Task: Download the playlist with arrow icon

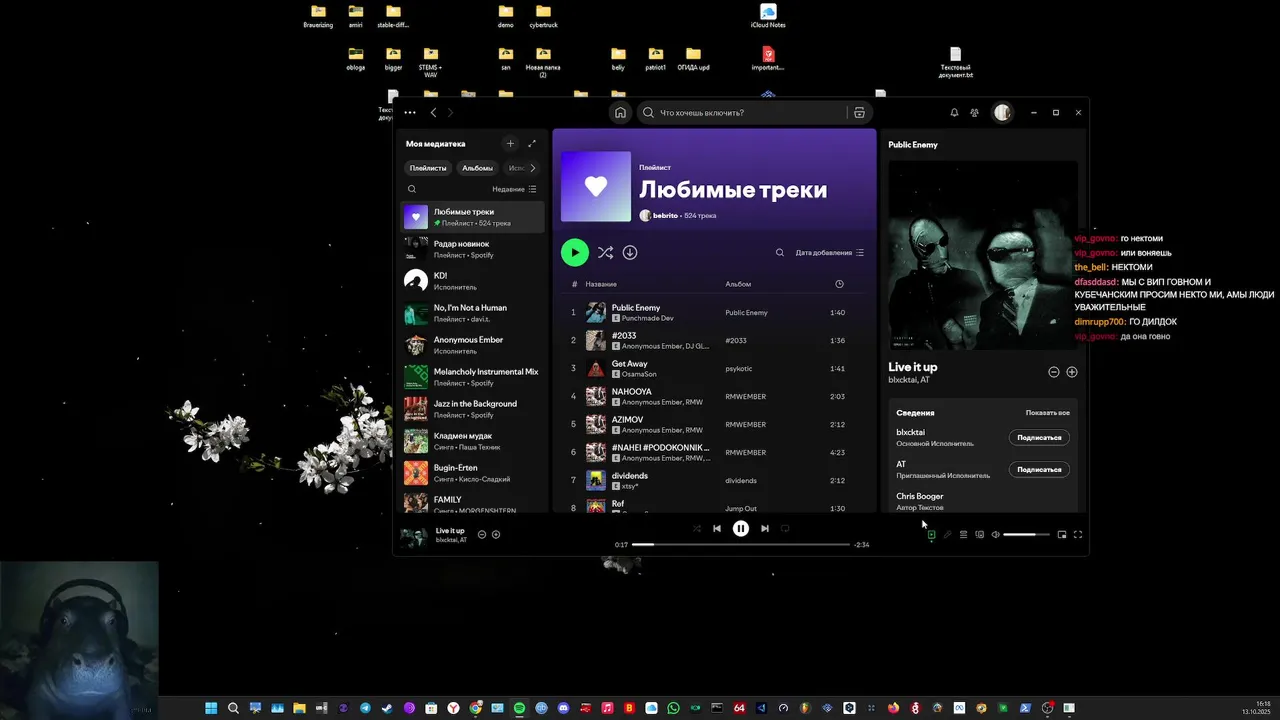Action: coord(630,253)
